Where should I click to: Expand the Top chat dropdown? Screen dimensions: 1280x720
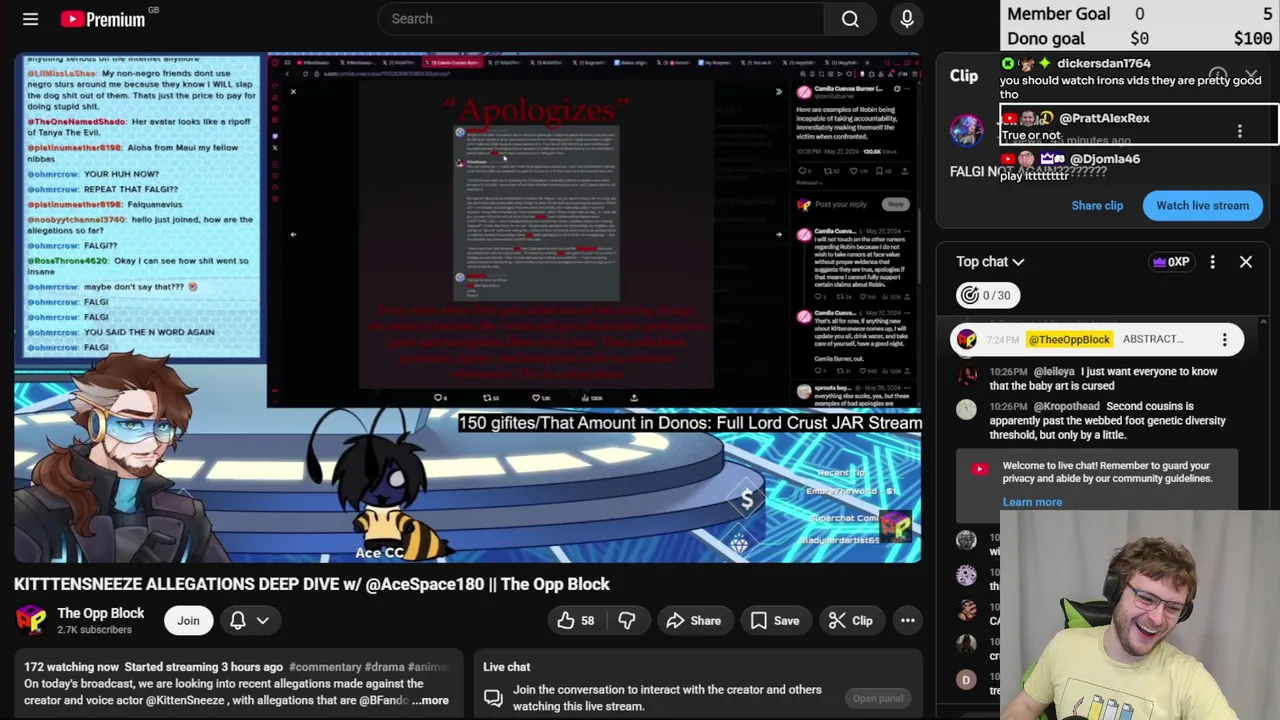point(990,262)
